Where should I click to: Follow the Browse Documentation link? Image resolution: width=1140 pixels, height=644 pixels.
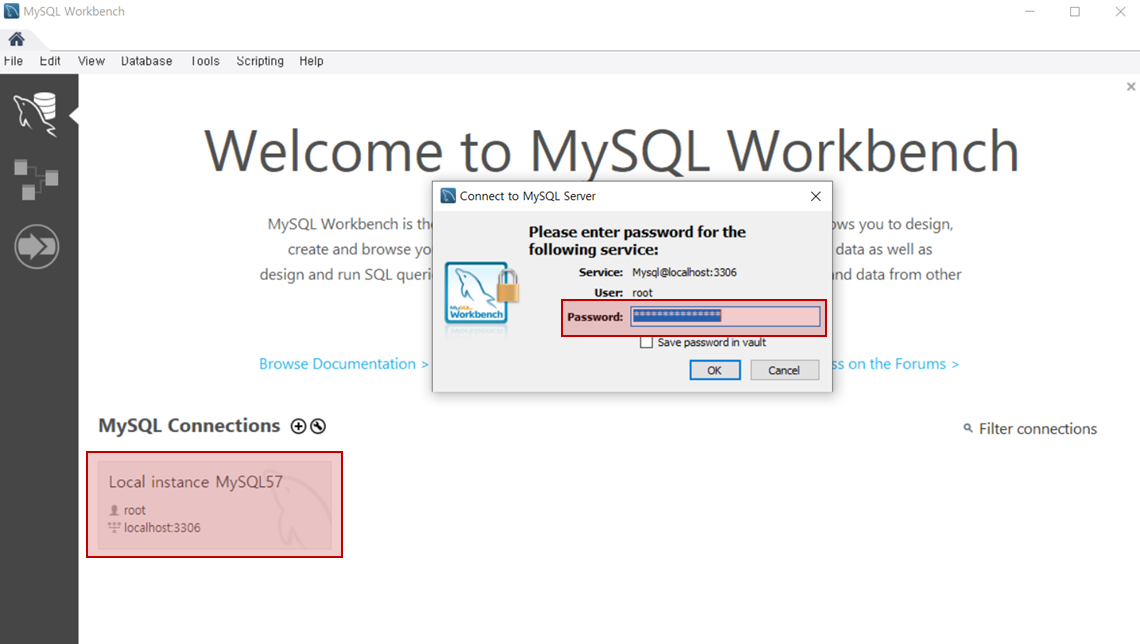(x=344, y=363)
